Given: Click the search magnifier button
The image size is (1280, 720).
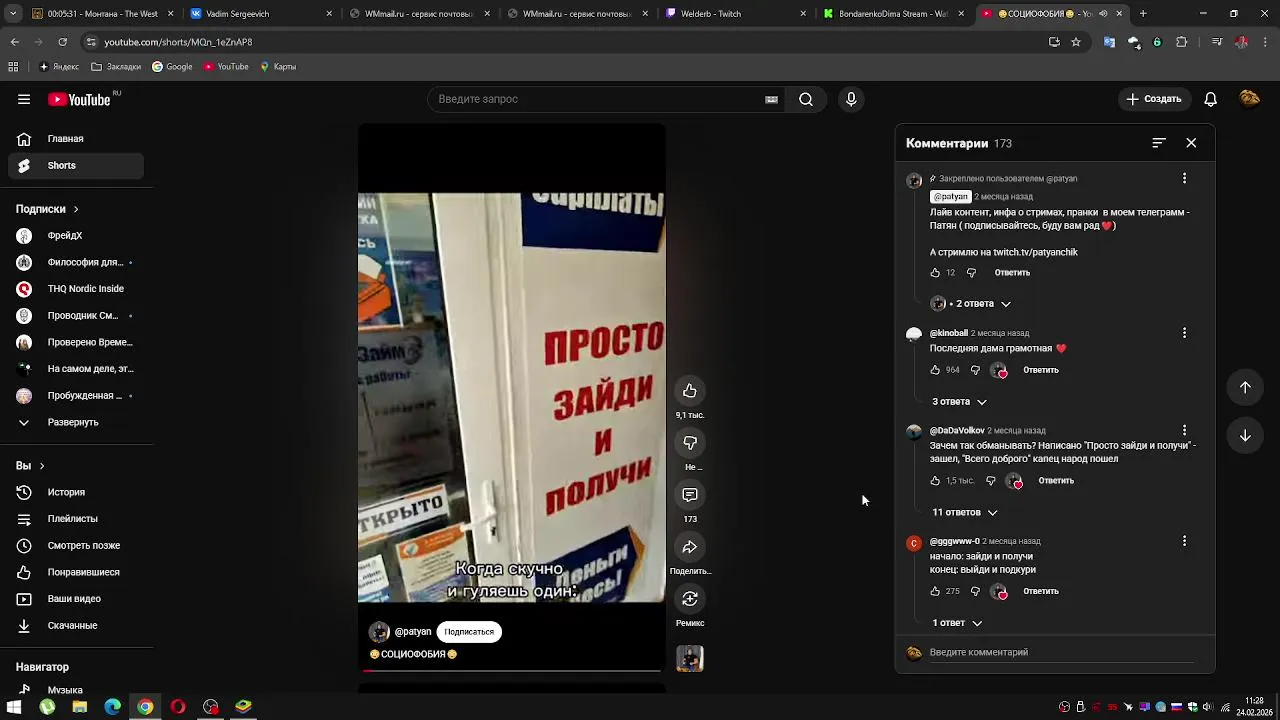Looking at the screenshot, I should 806,99.
